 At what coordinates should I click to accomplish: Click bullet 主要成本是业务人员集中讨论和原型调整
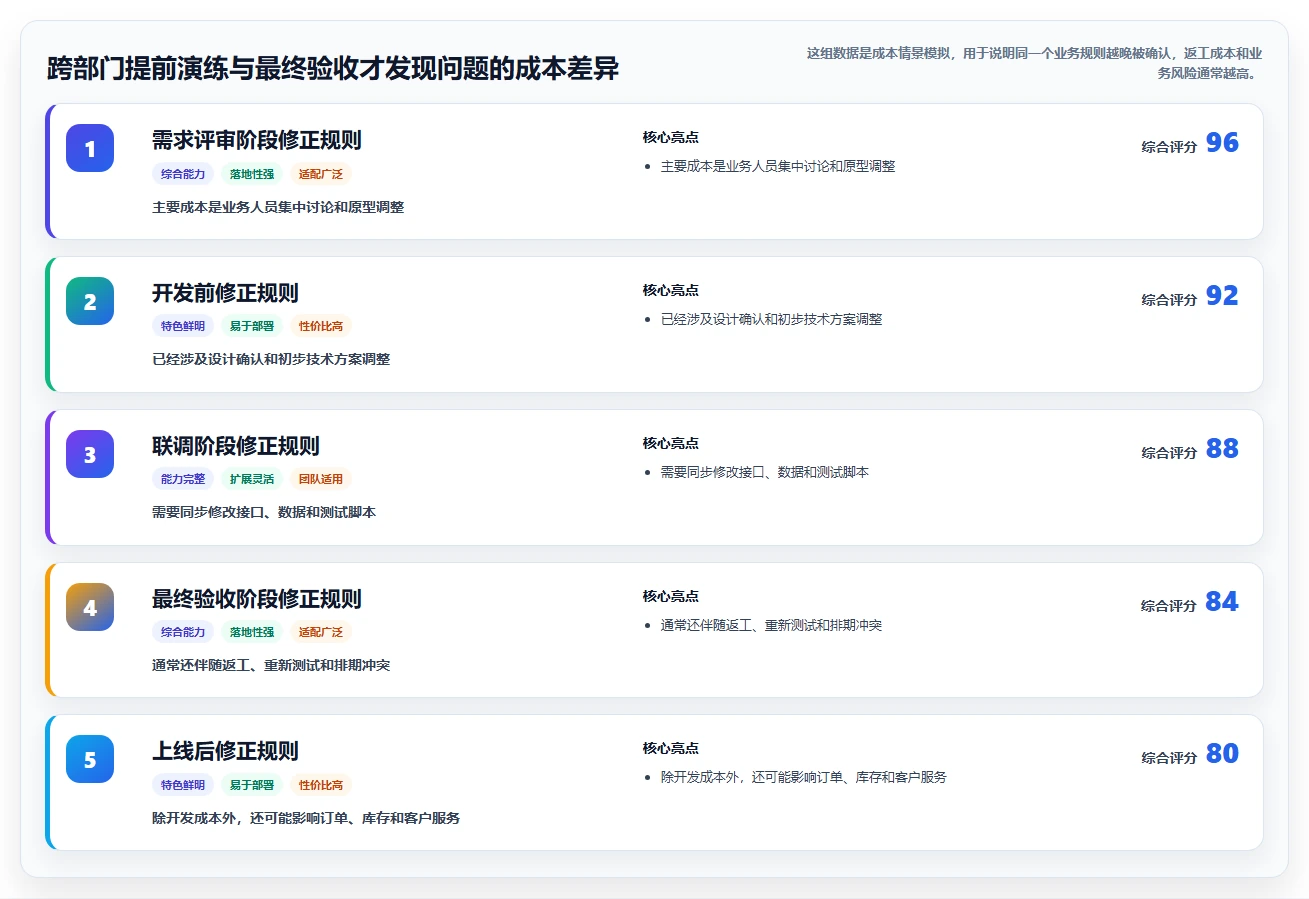[778, 166]
